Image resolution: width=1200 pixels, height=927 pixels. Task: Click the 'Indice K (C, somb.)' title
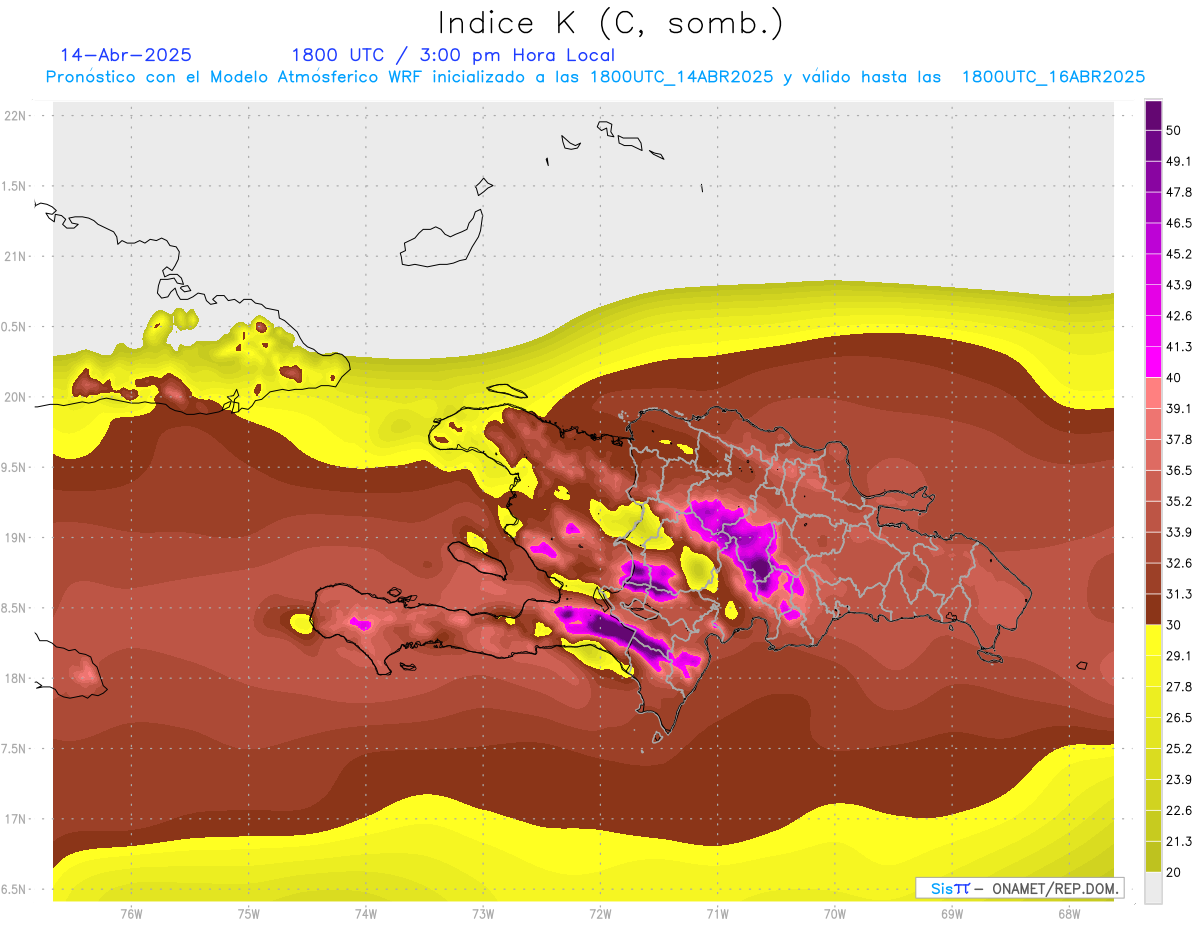click(610, 23)
